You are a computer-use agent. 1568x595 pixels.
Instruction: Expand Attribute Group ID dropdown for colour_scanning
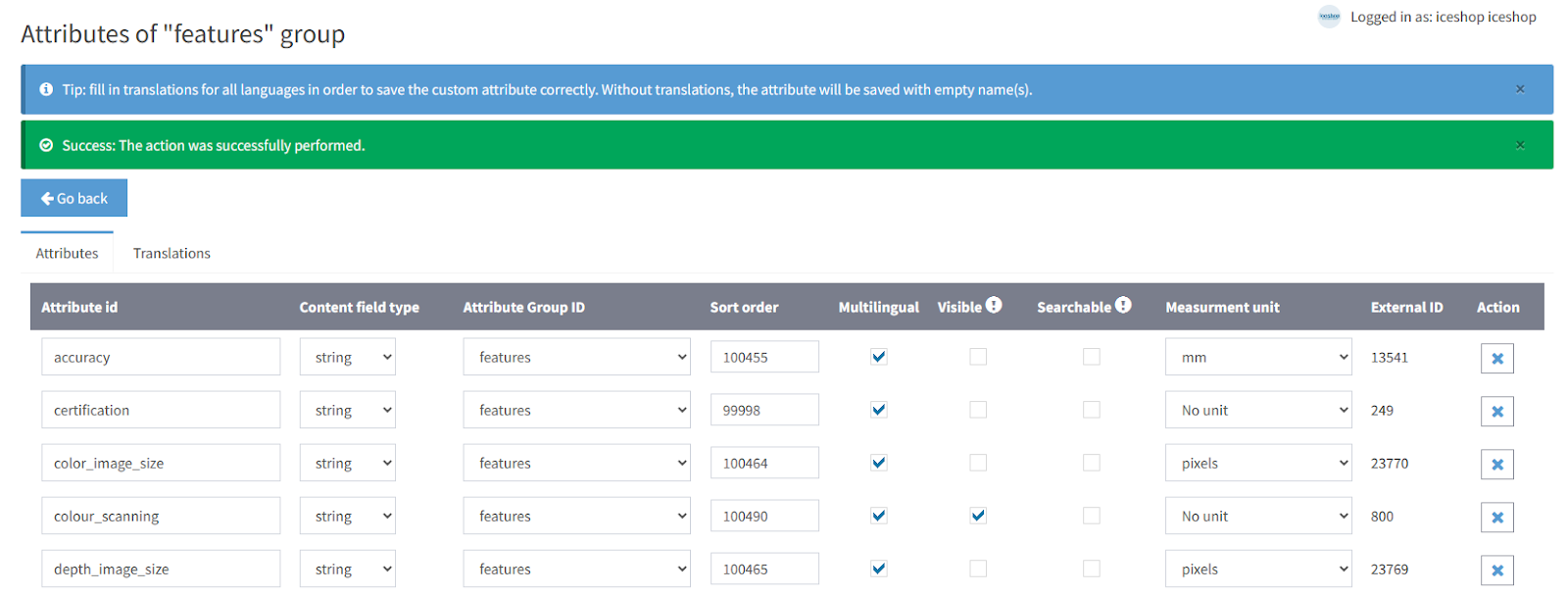click(x=576, y=516)
